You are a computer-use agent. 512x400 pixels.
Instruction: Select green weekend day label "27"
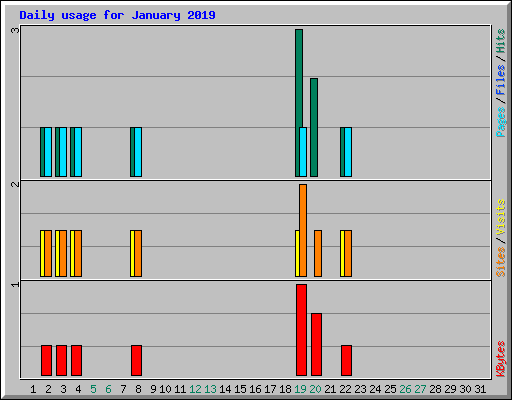[x=420, y=389]
